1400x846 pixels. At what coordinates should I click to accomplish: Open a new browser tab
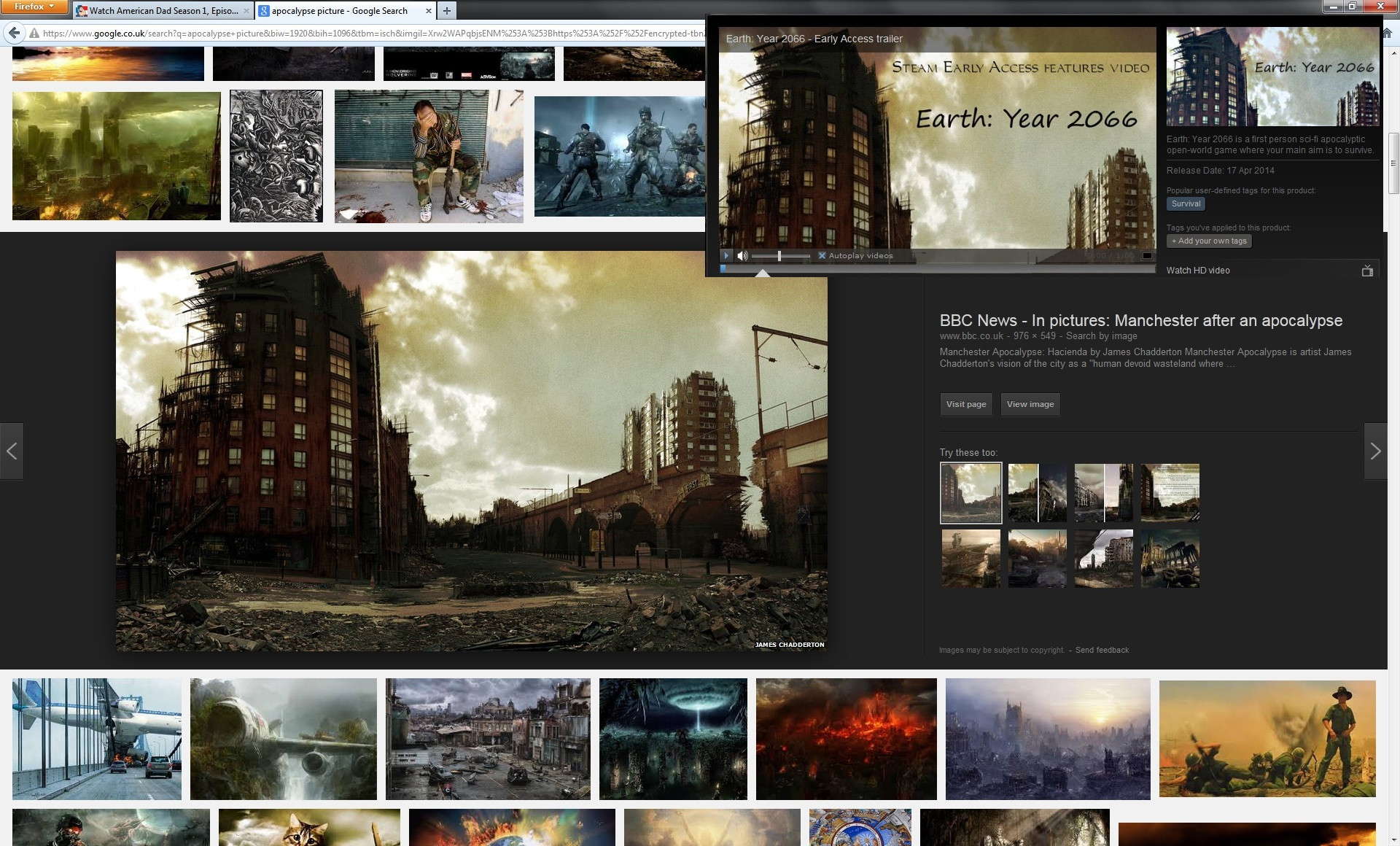click(x=447, y=11)
